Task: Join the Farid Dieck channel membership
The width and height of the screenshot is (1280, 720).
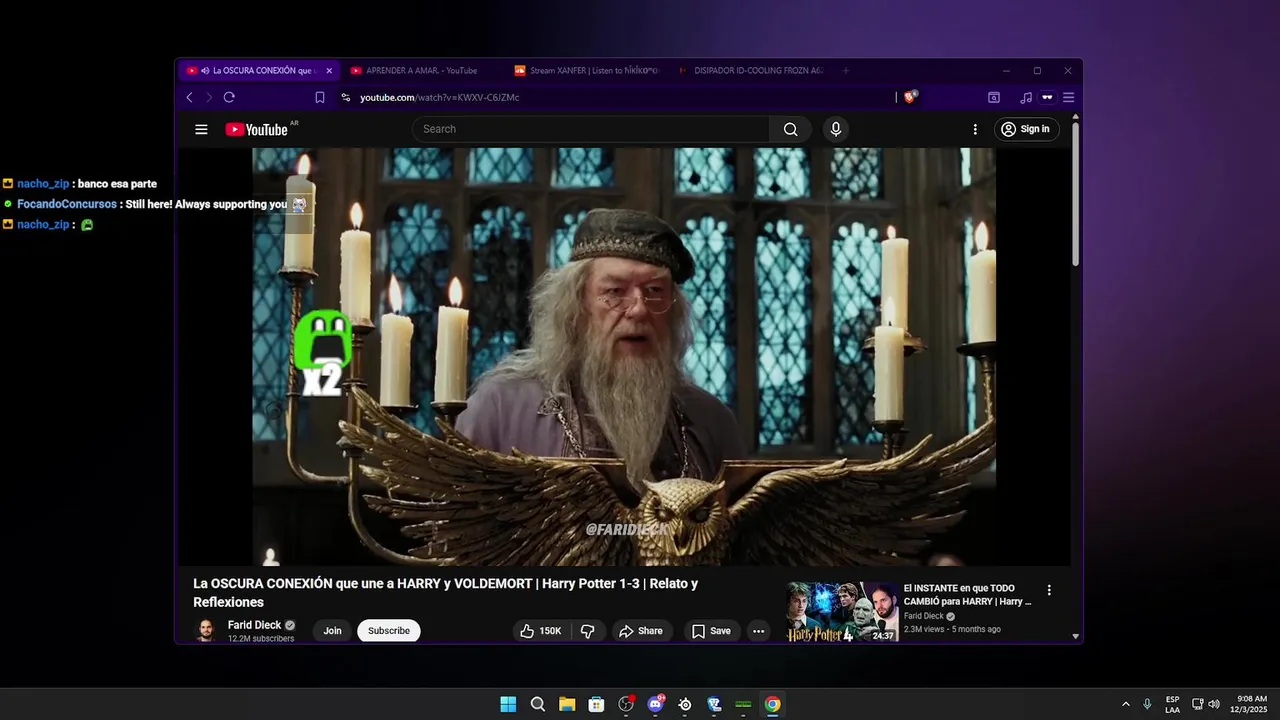Action: [332, 631]
